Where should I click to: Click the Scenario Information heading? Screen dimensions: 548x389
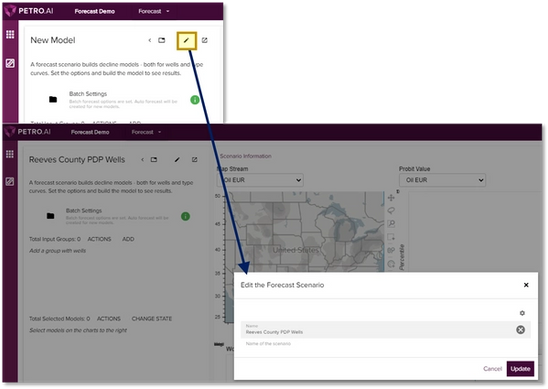(x=245, y=156)
